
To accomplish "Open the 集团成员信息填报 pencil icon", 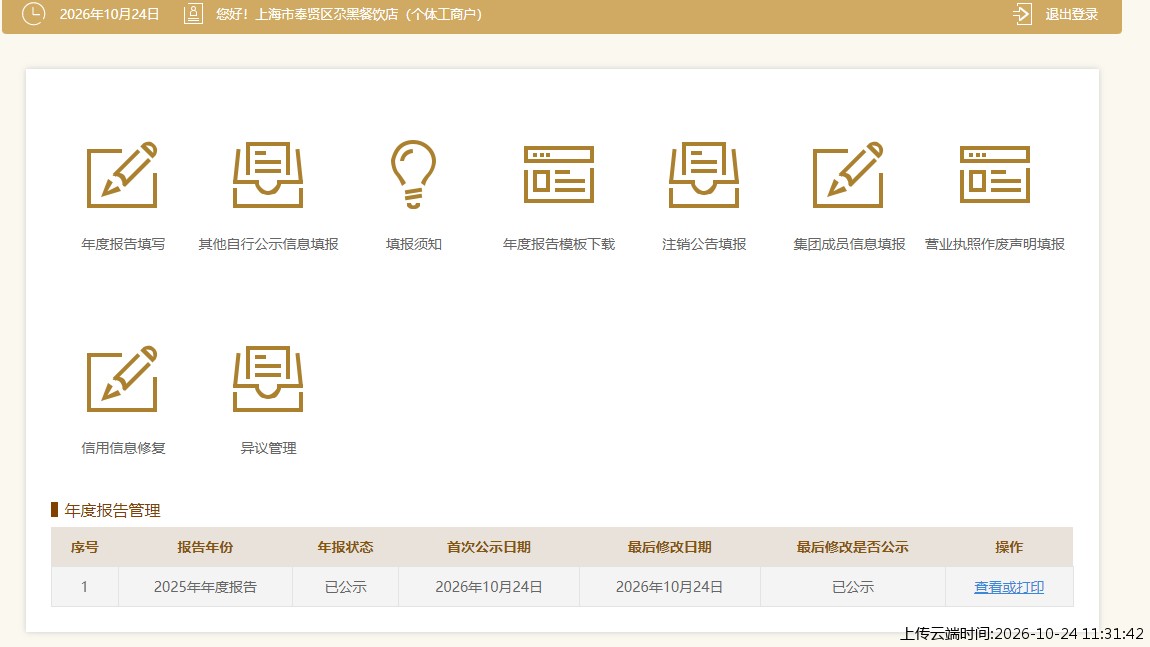I will point(849,175).
